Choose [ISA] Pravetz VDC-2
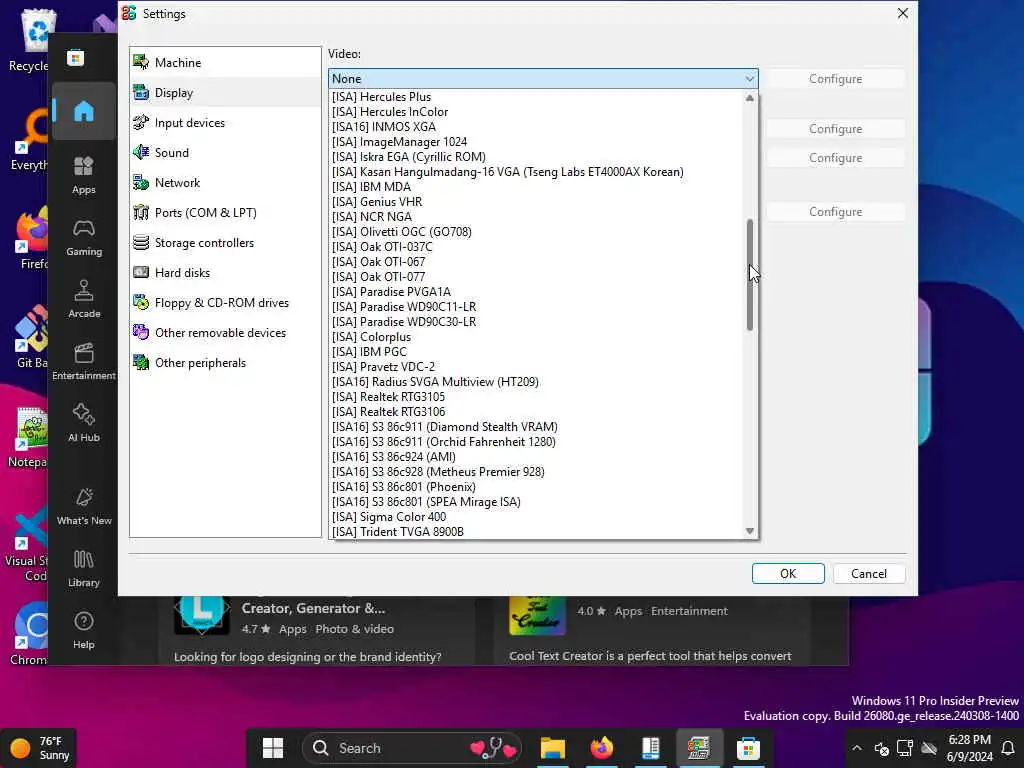This screenshot has height=768, width=1024. tap(536, 367)
